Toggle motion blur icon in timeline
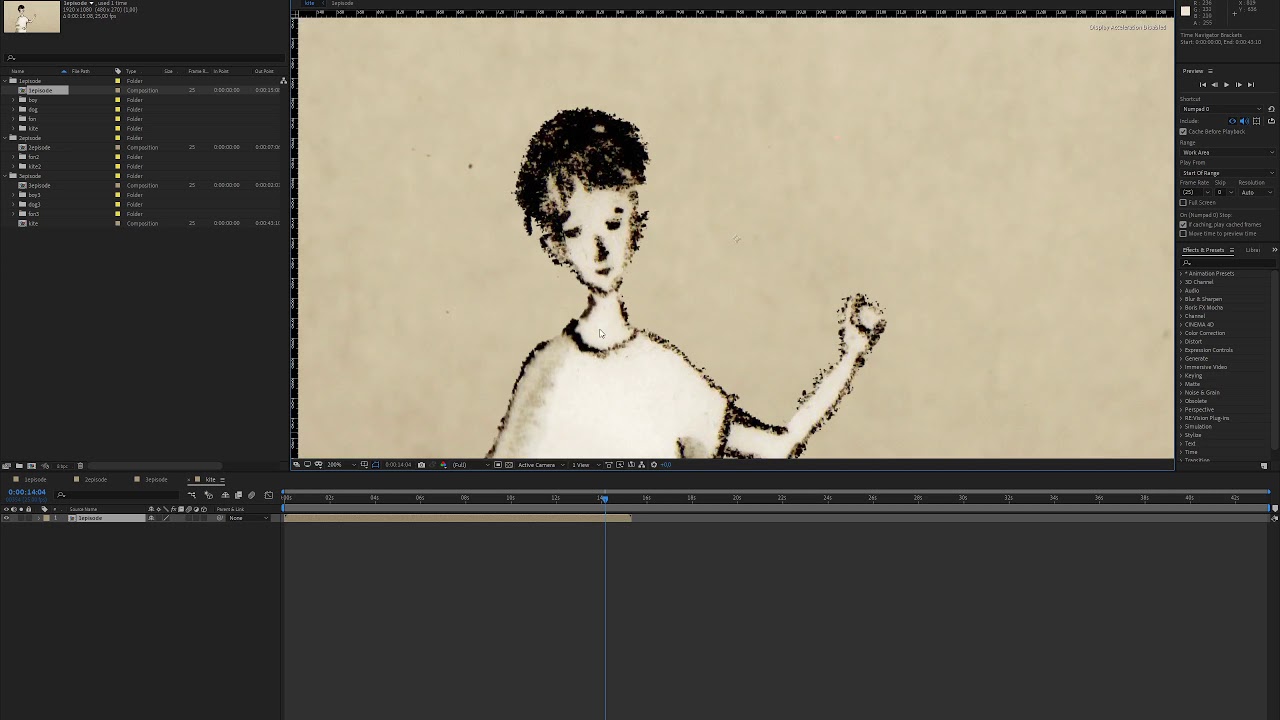Screen dimensions: 1280x720 251,495
